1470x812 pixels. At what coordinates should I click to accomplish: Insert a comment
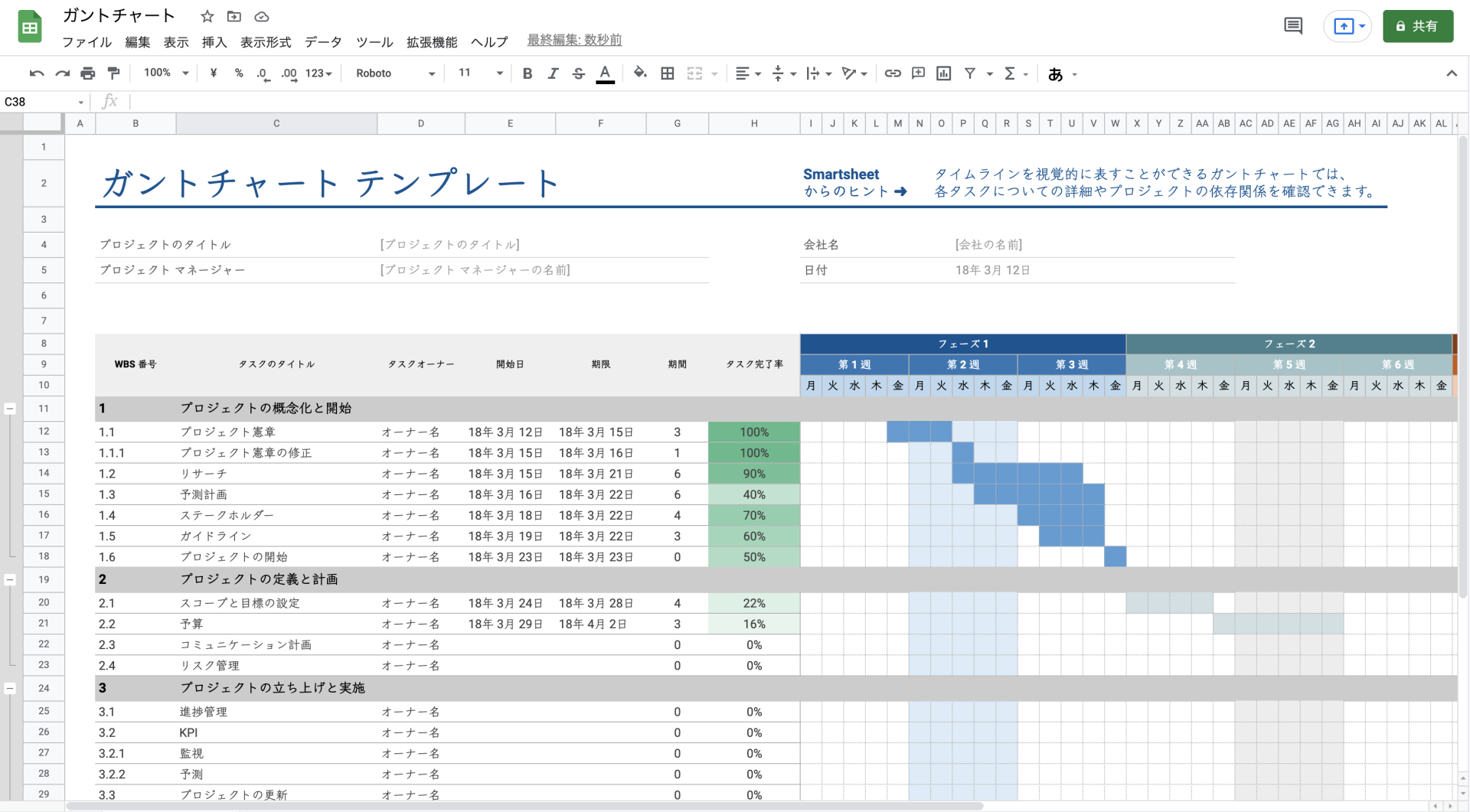(x=918, y=73)
